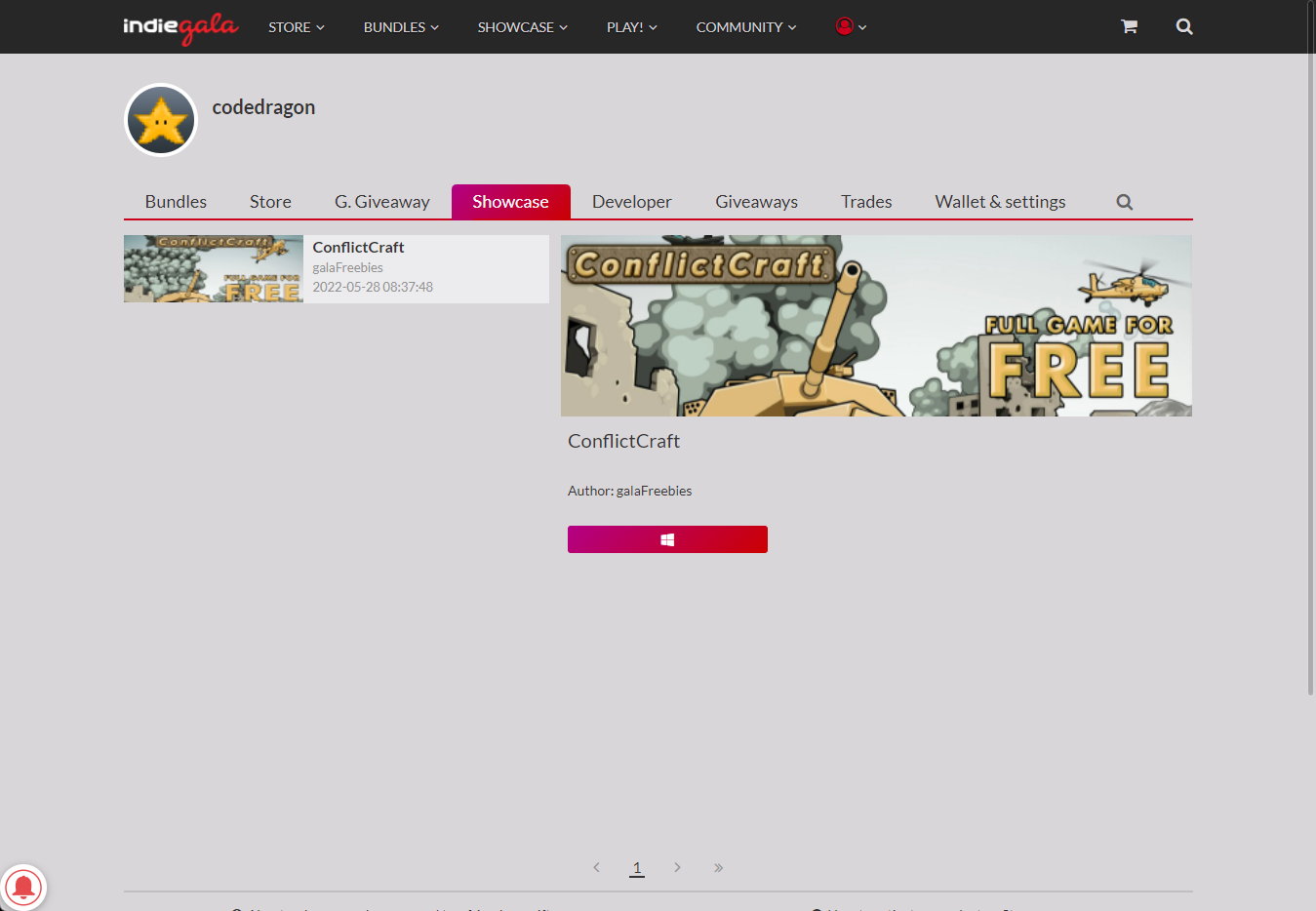Expand the PLAY! dropdown menu
Screen dimensions: 1316x911
click(x=631, y=27)
